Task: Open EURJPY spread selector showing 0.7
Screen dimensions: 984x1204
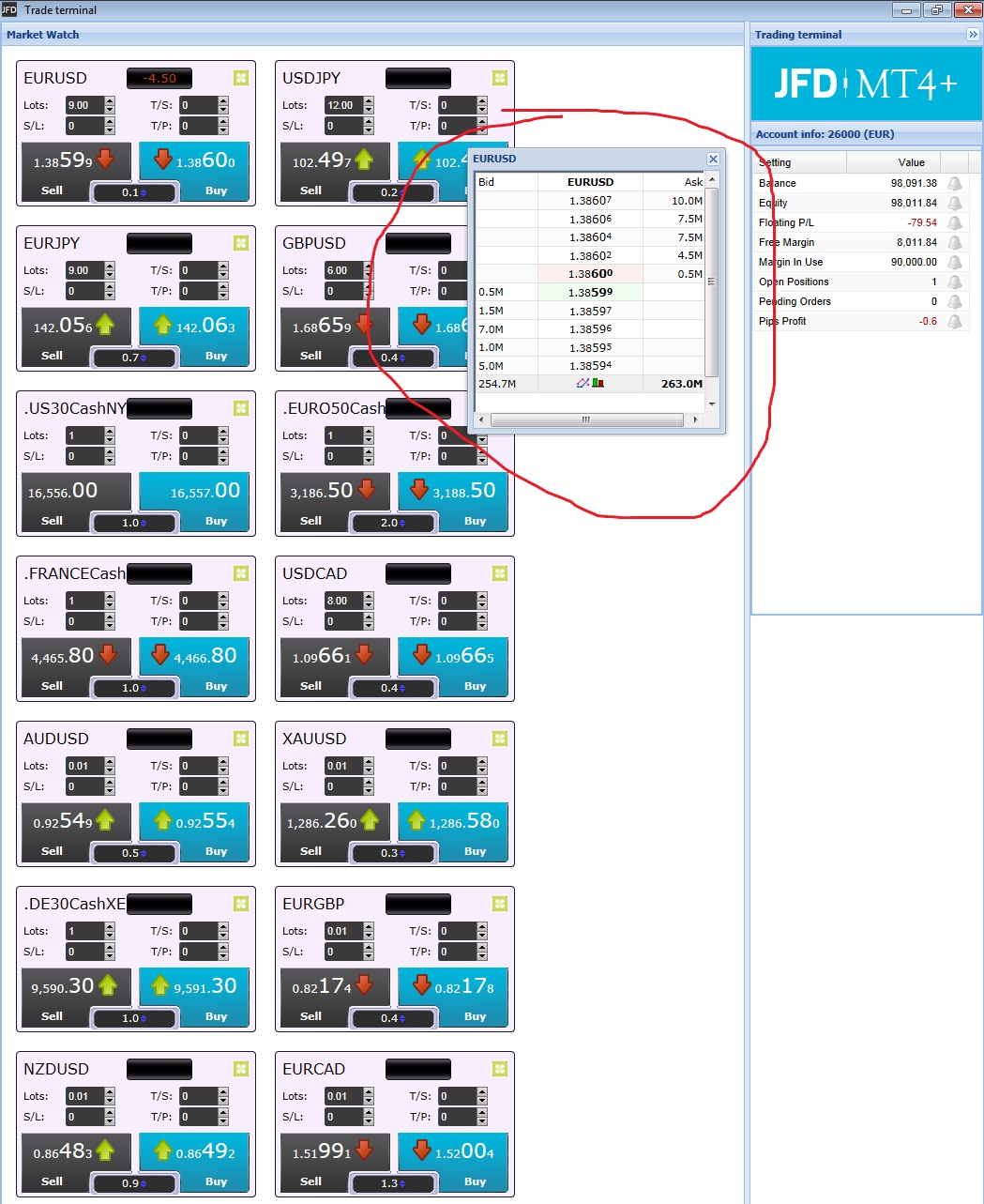Action: click(x=134, y=358)
